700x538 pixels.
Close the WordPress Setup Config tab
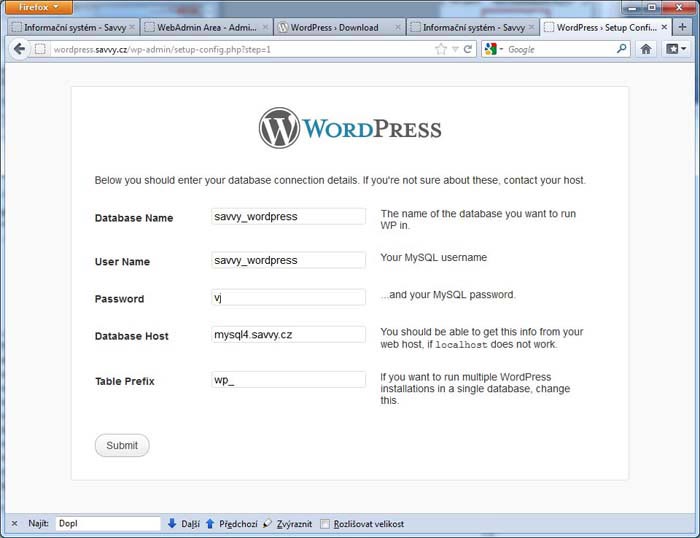coord(664,27)
